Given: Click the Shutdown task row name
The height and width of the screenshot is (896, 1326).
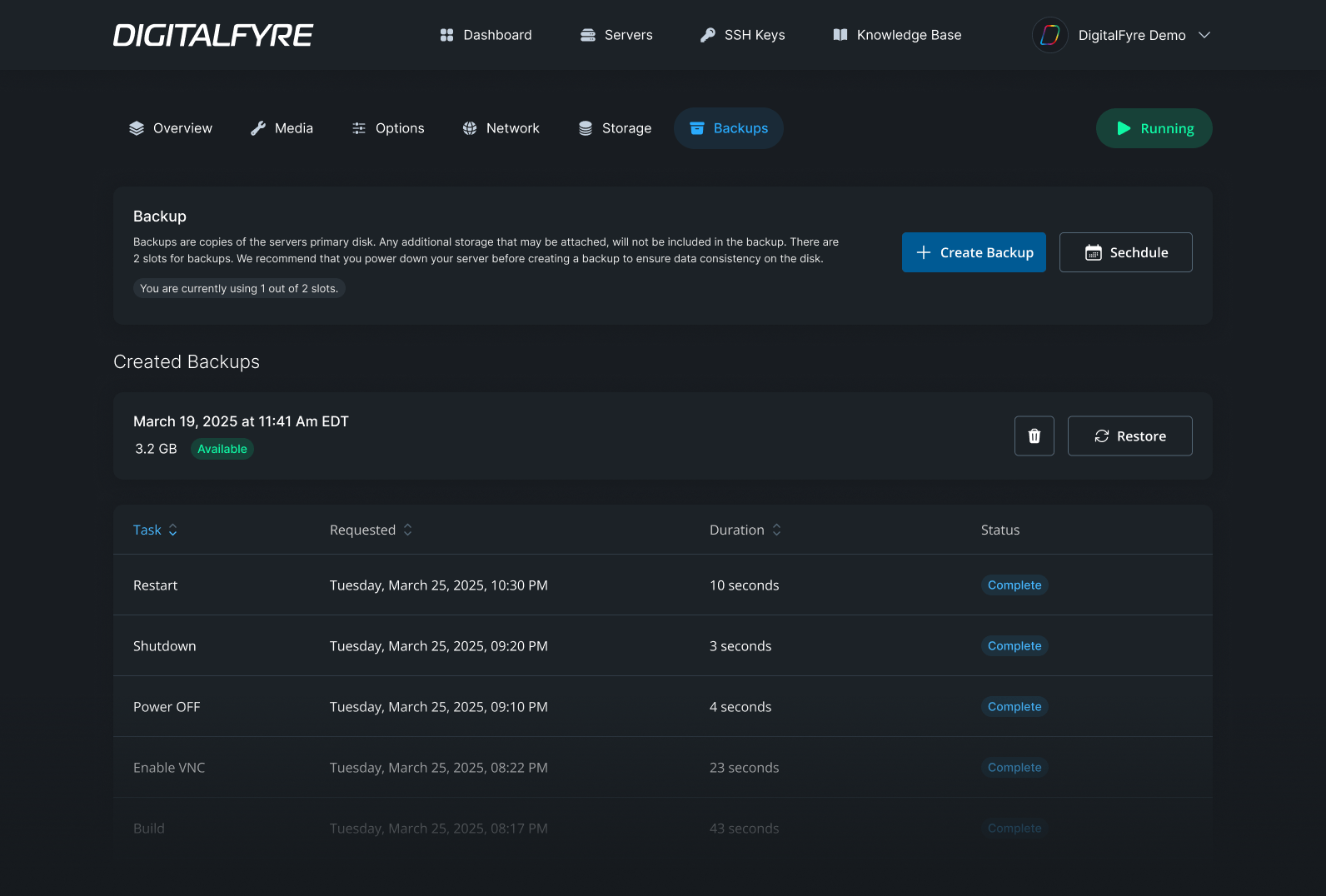Looking at the screenshot, I should [x=165, y=646].
